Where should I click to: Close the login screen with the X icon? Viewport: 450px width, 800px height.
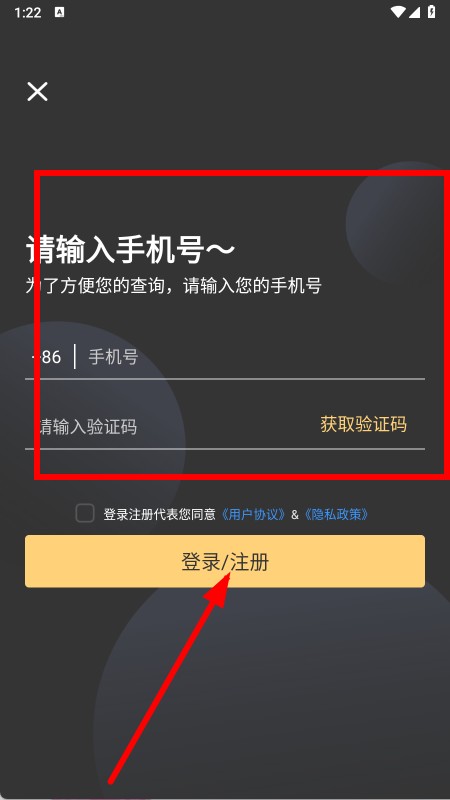pyautogui.click(x=37, y=91)
